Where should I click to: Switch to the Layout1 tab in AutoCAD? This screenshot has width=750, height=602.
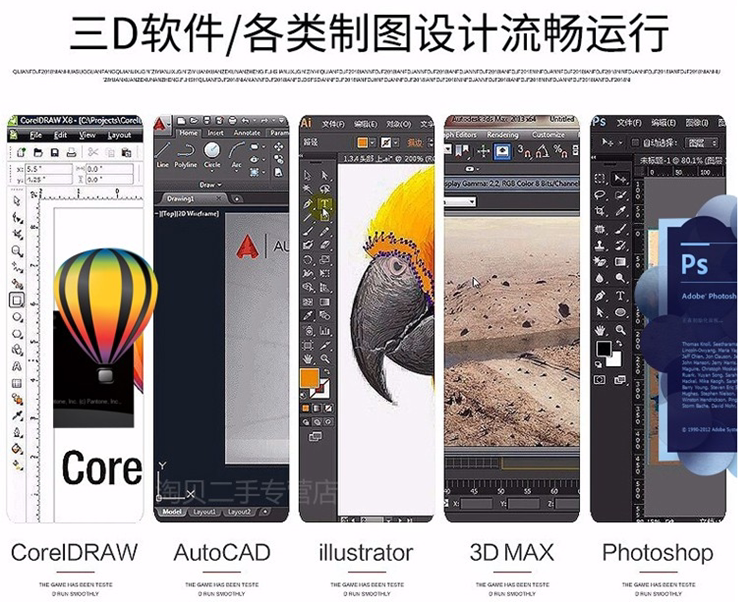(x=204, y=512)
